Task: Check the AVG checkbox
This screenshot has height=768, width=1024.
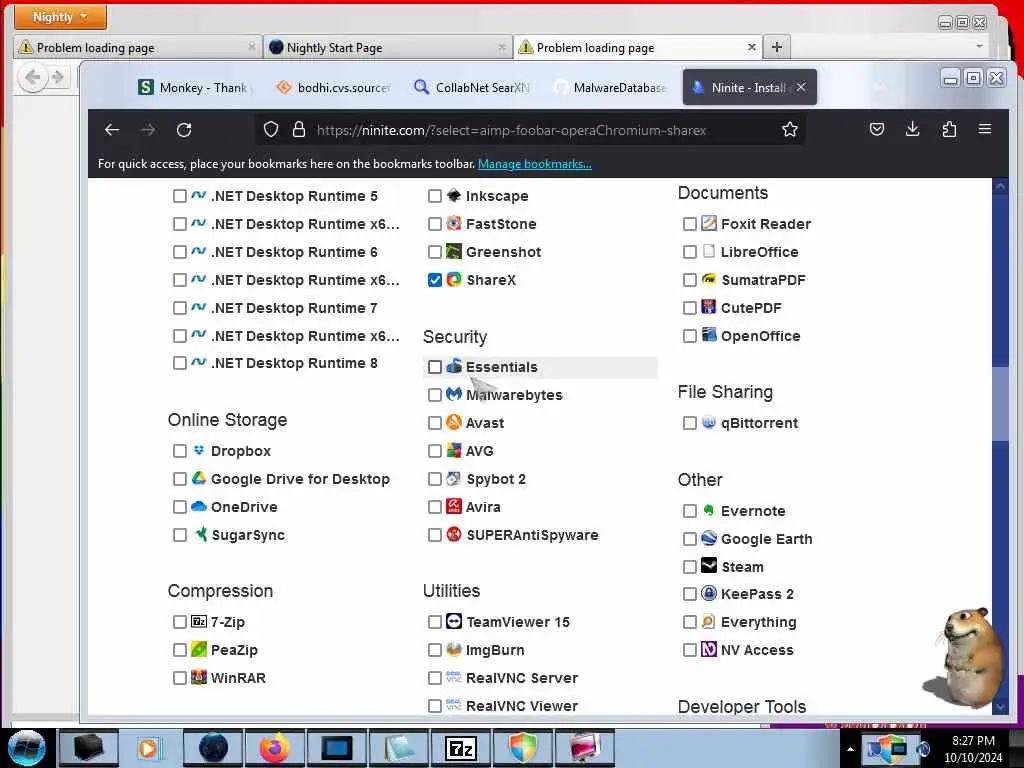Action: point(435,451)
